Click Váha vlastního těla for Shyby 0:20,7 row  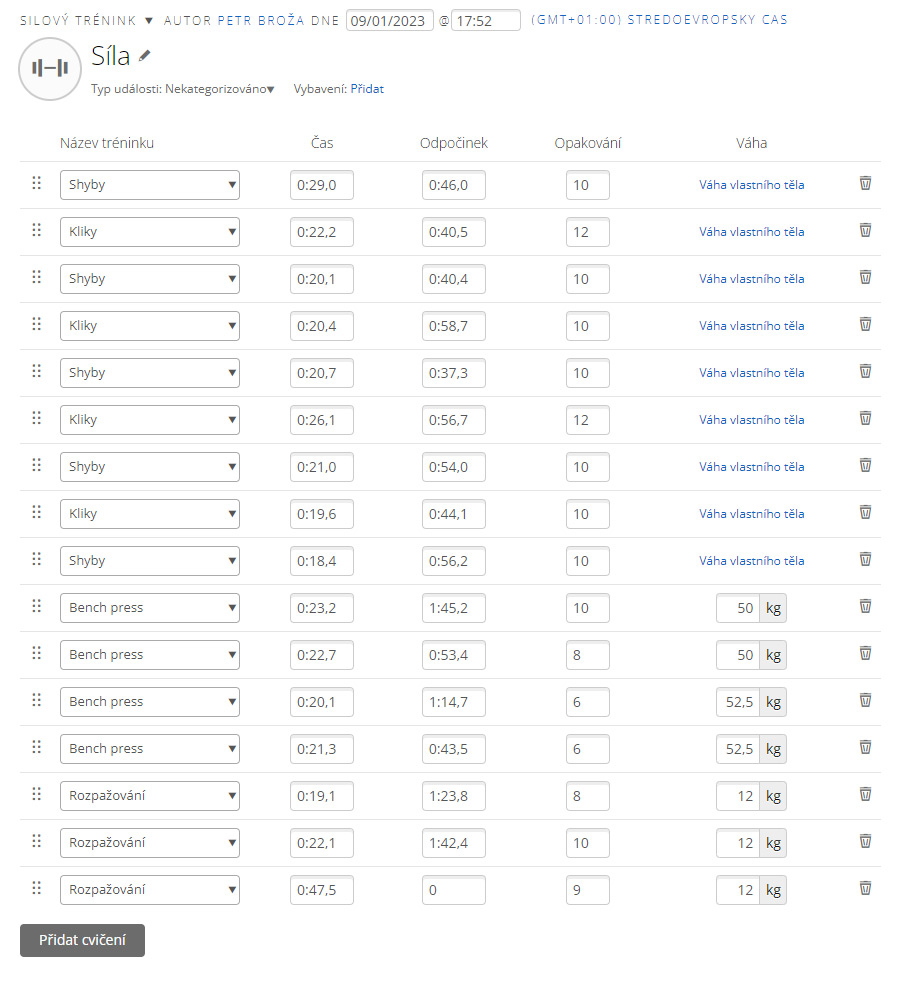(751, 373)
